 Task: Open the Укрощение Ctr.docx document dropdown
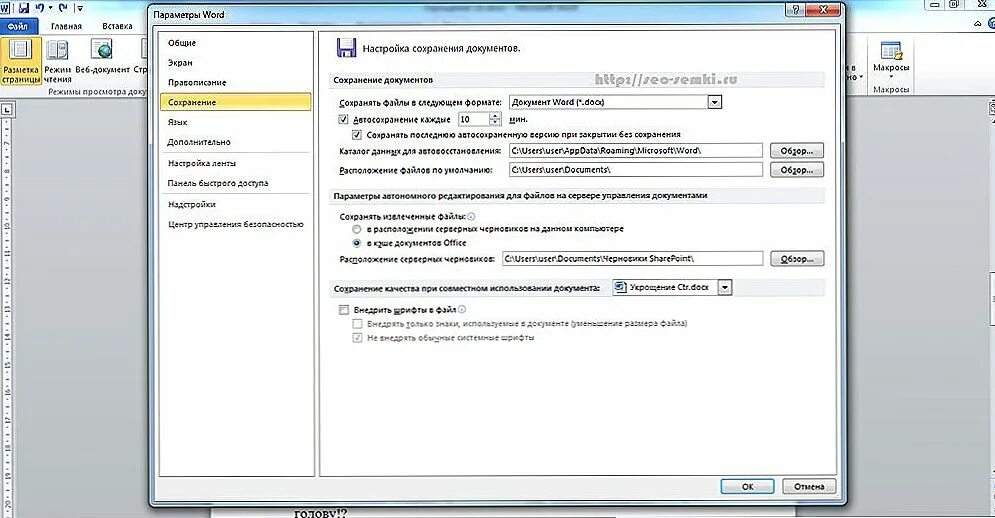point(725,288)
